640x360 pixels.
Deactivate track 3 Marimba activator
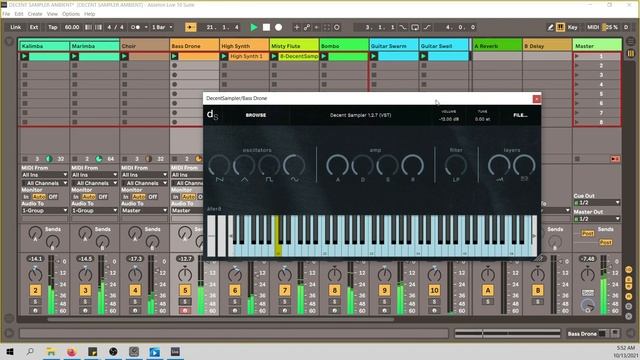click(x=85, y=290)
